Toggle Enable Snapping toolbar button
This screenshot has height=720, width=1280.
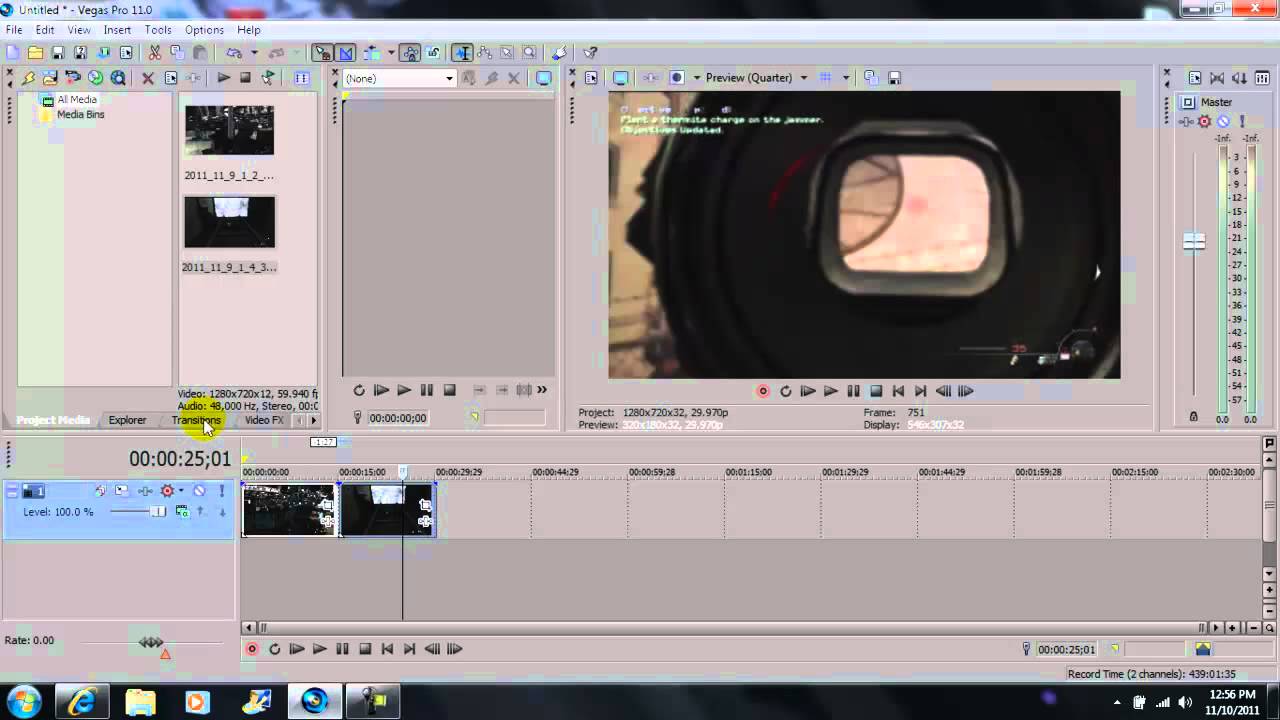(x=322, y=53)
